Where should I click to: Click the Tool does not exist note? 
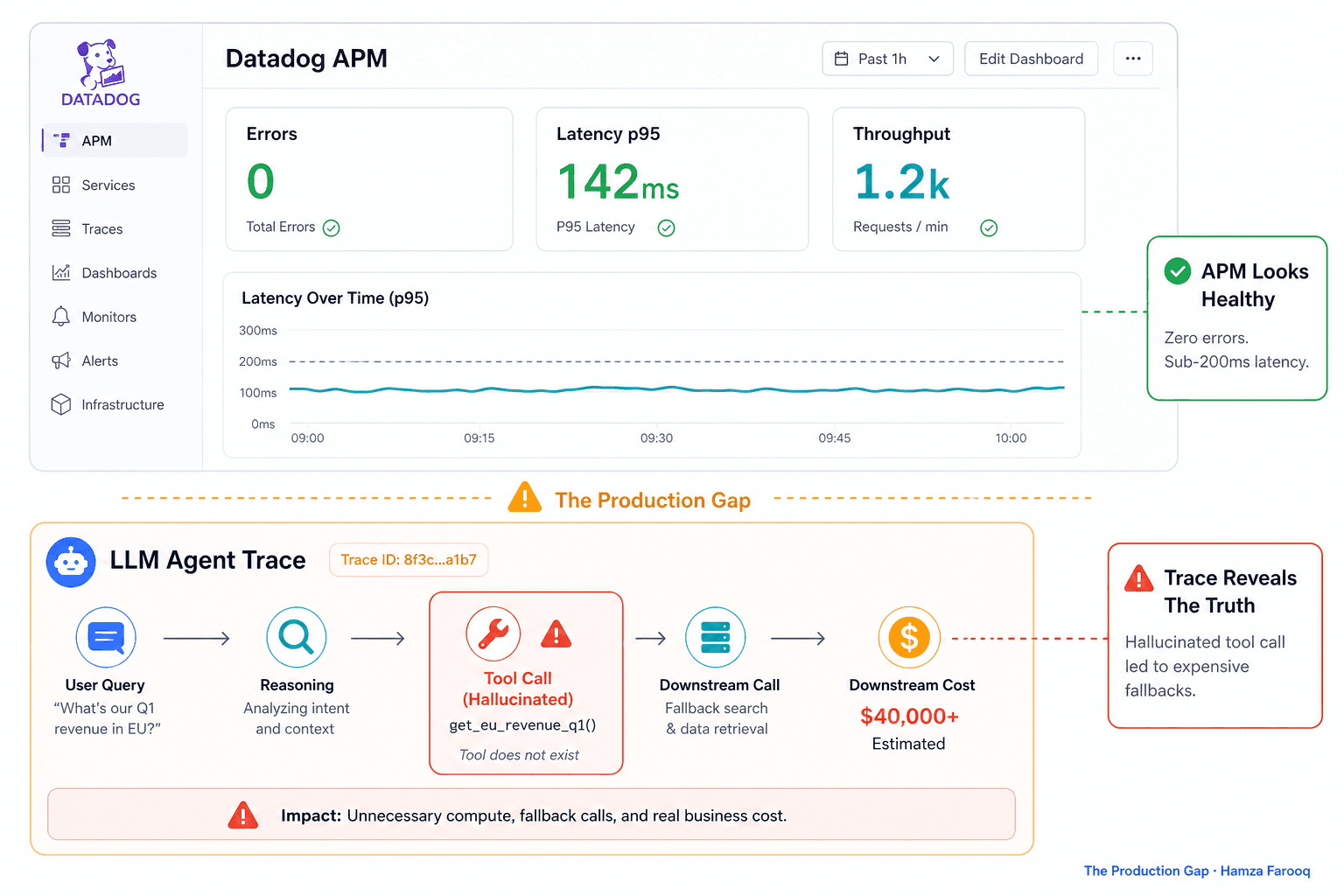coord(519,755)
